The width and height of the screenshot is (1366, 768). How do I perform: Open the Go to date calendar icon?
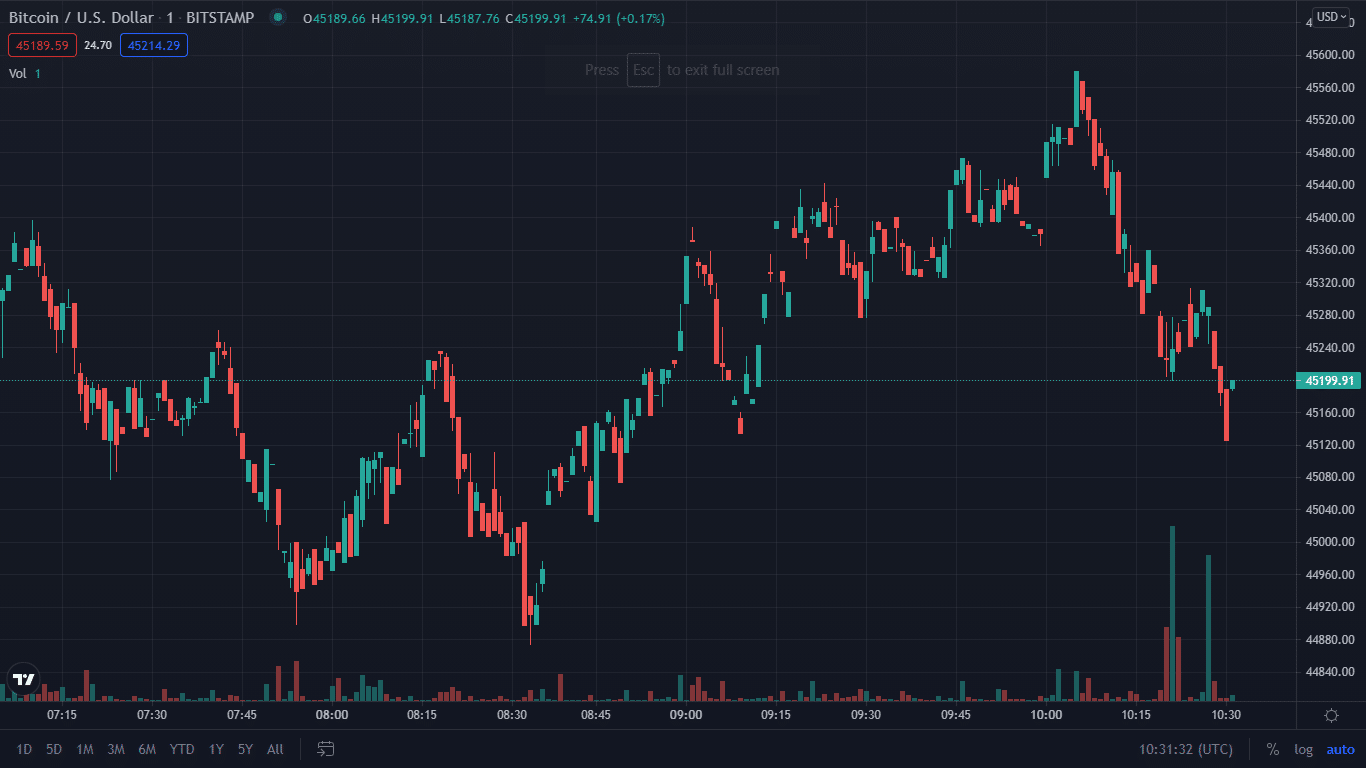click(x=325, y=749)
